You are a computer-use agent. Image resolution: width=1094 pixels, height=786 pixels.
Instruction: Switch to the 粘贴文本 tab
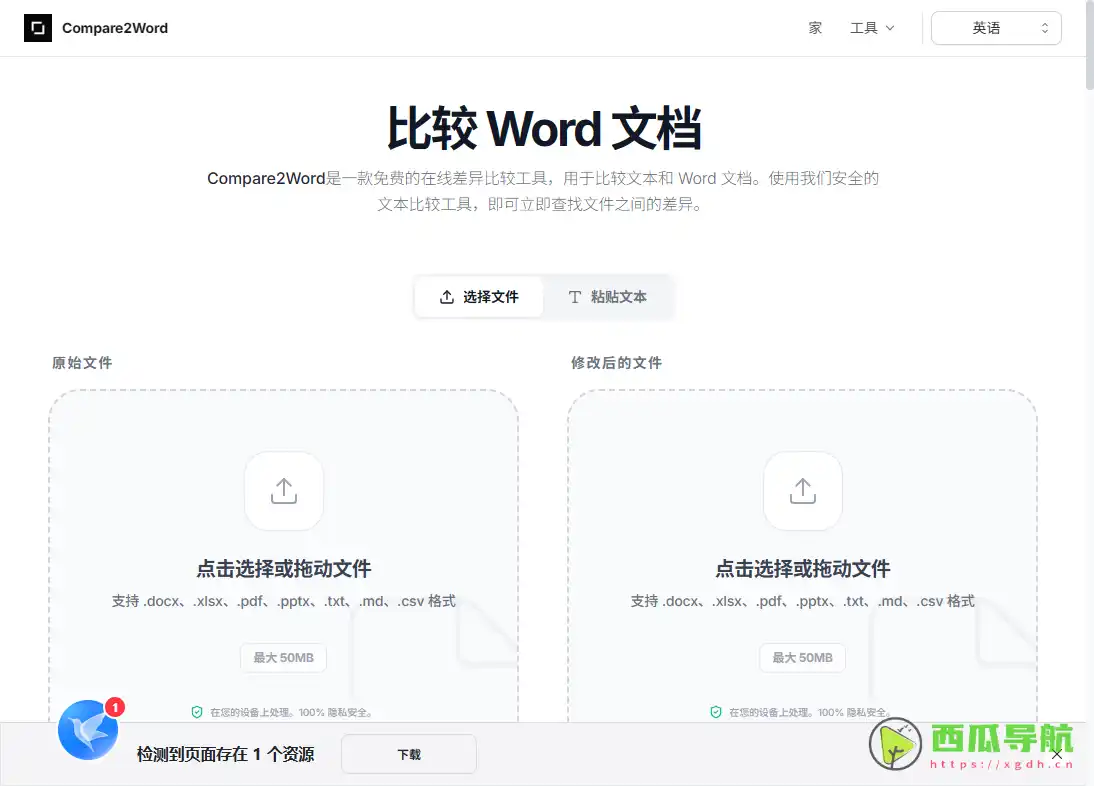(608, 296)
